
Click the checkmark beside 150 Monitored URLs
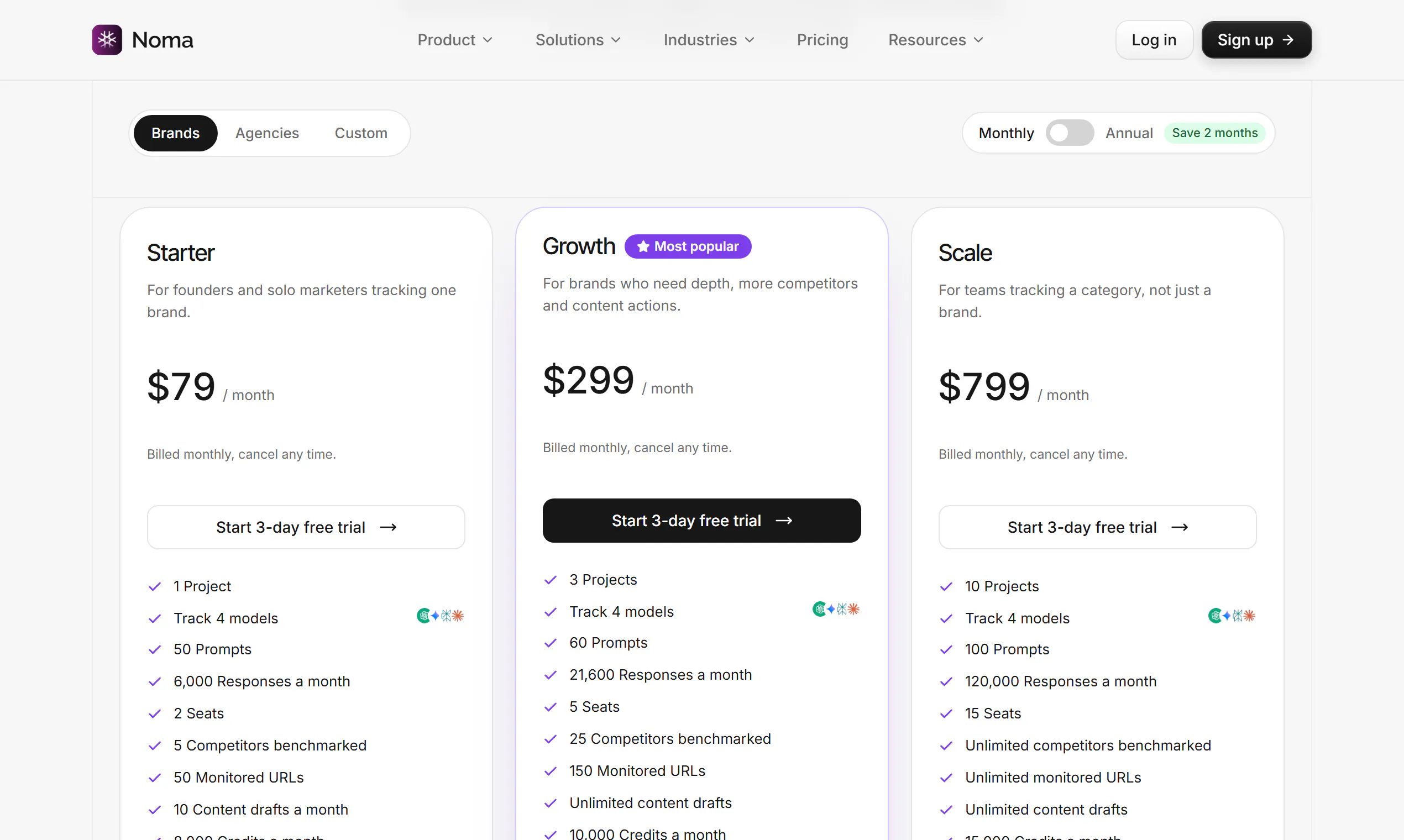(551, 771)
